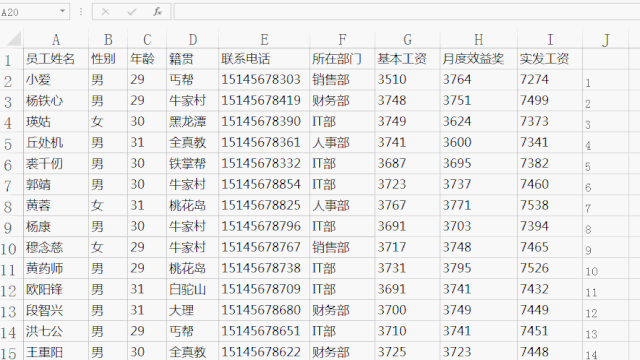Click the Select All corner triangle
Screen dimensions: 640x360
coord(13,39)
